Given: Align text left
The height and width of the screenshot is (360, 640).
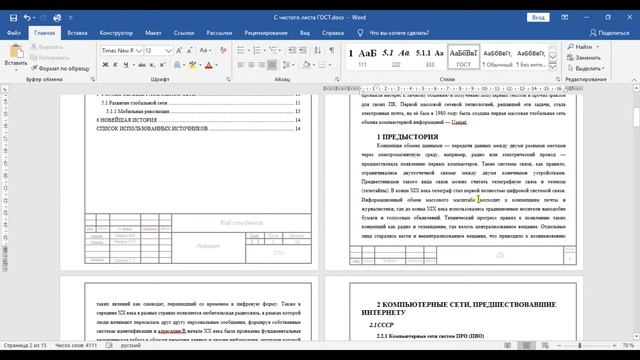Looking at the screenshot, I should 241,65.
